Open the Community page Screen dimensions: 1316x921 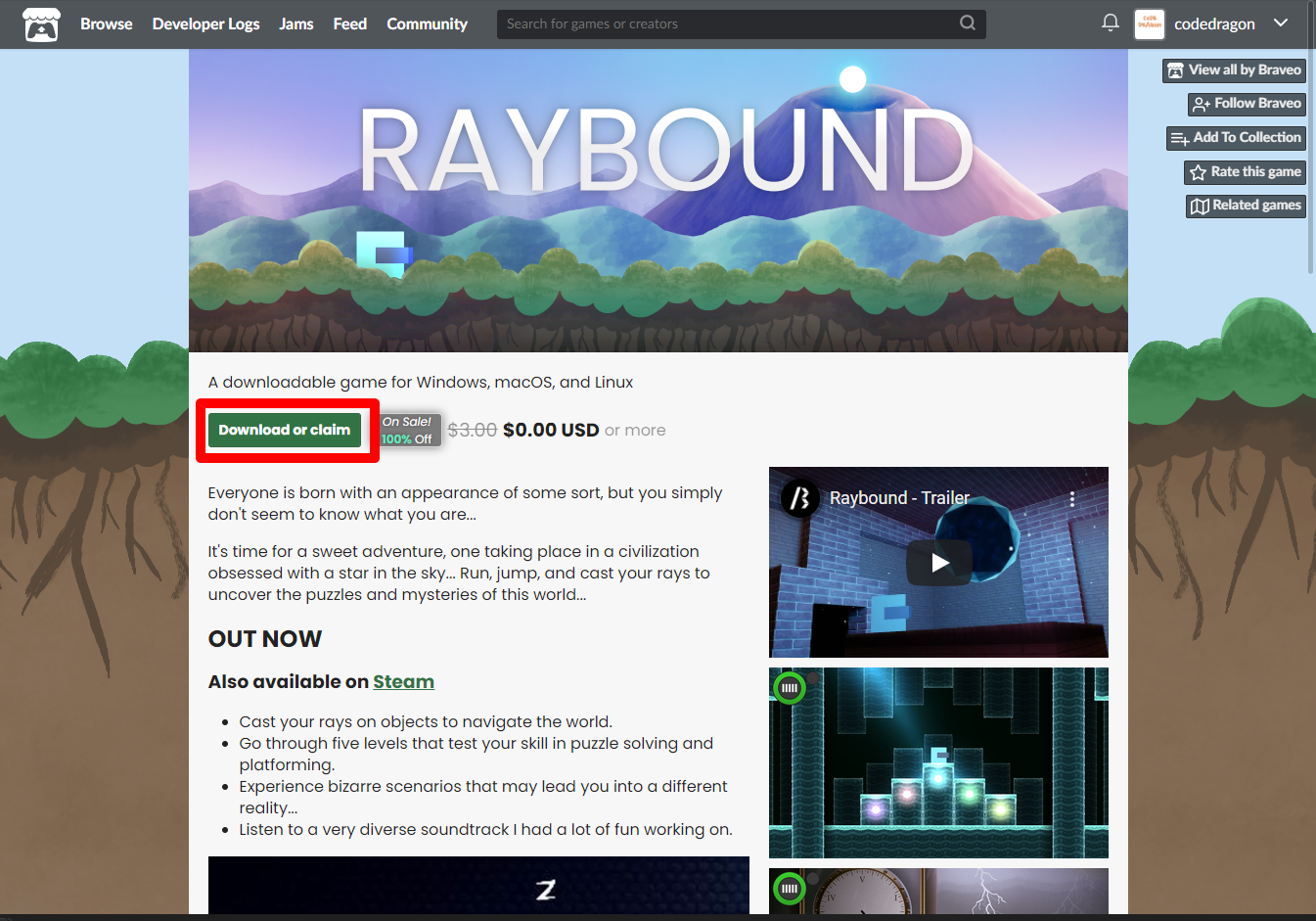427,24
